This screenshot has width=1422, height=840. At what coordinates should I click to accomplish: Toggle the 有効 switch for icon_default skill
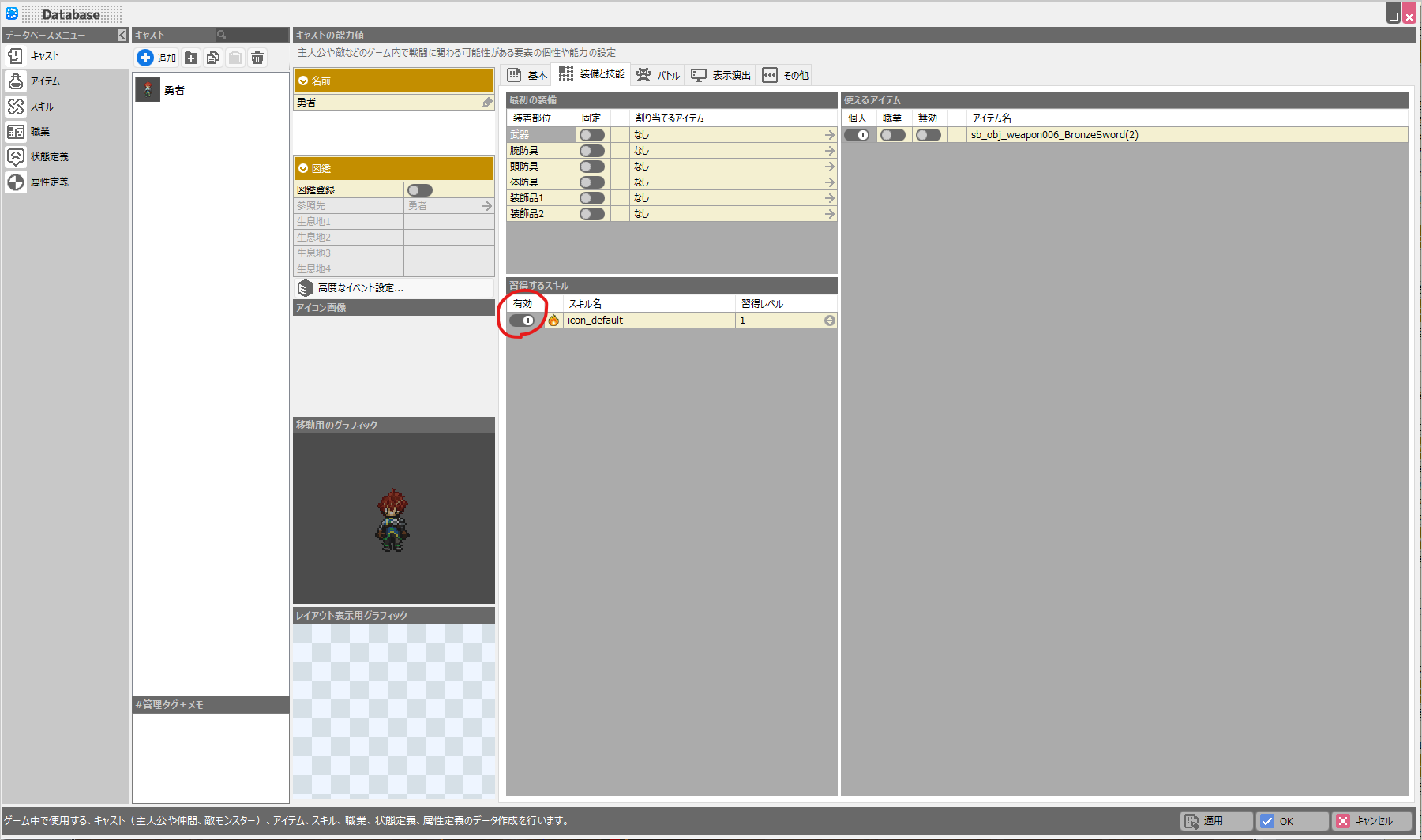(522, 321)
